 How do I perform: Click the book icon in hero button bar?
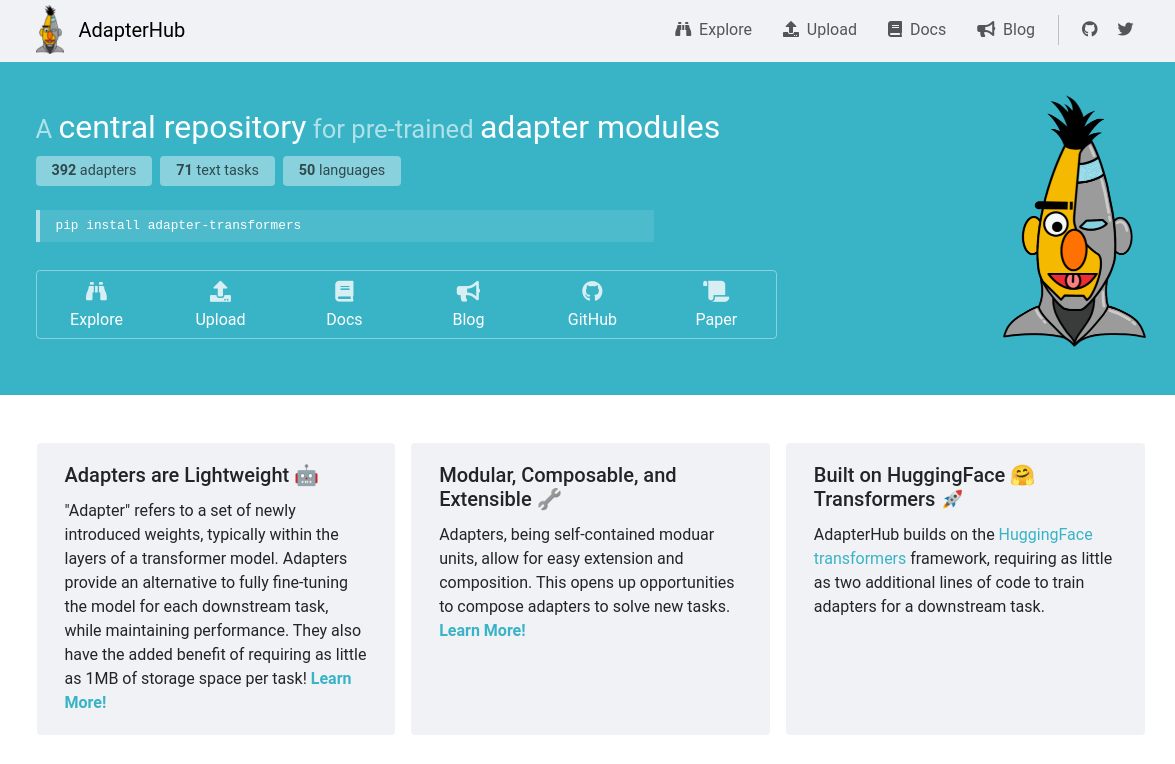(x=344, y=291)
